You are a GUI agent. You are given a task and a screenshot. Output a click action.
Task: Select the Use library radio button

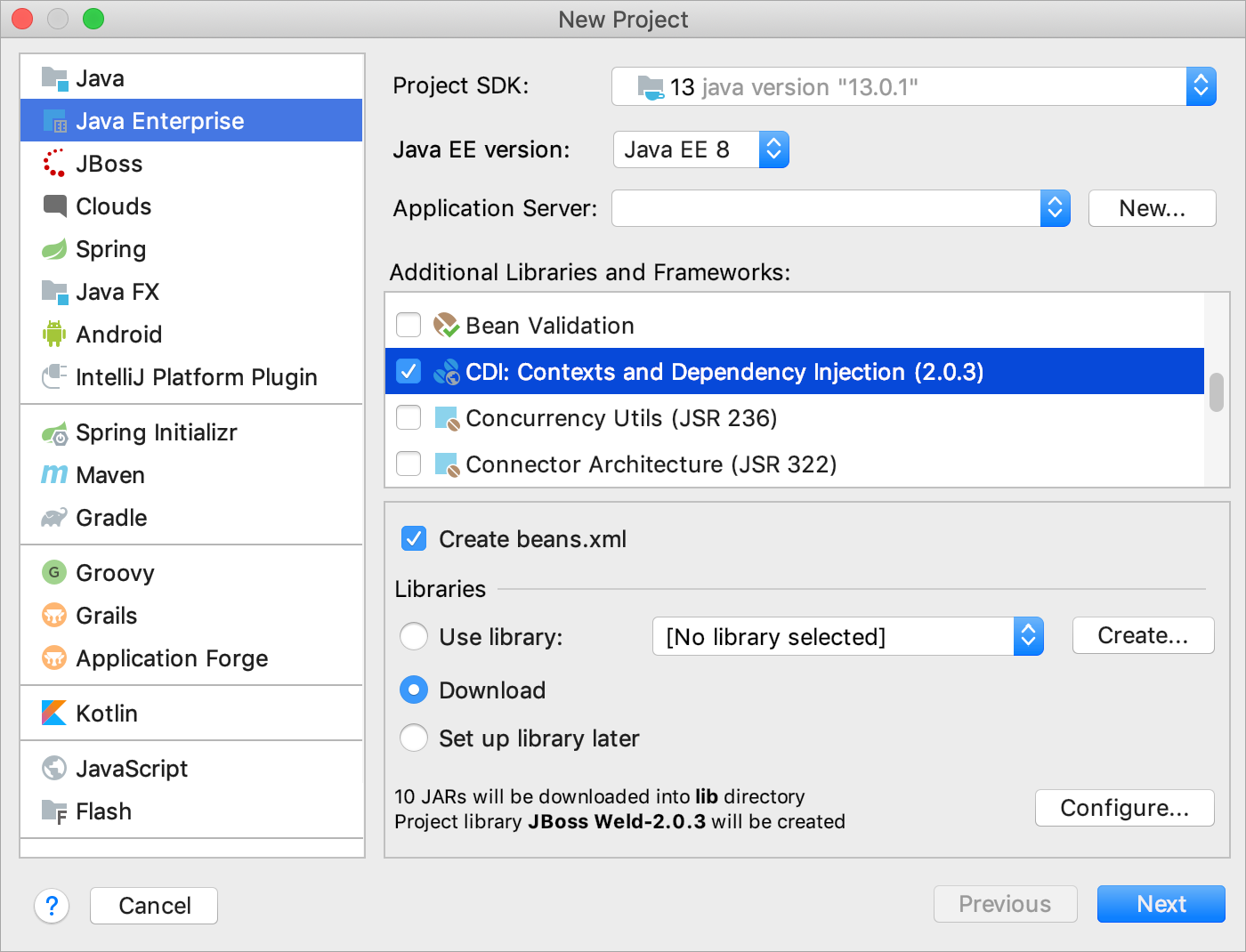coord(413,636)
